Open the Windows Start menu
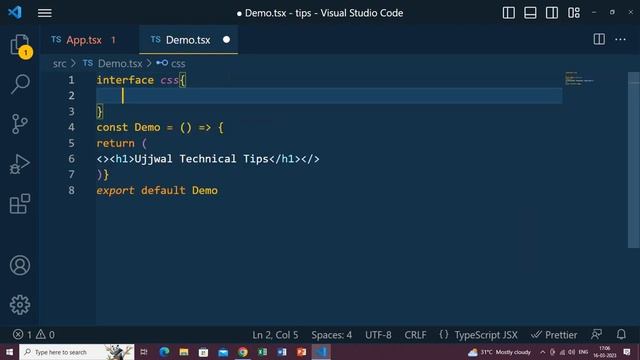The height and width of the screenshot is (360, 640). (9, 352)
